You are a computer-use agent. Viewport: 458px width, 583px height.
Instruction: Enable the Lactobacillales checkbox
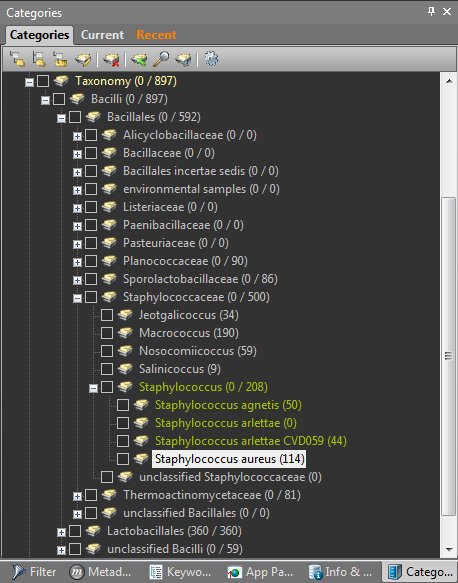(75, 531)
